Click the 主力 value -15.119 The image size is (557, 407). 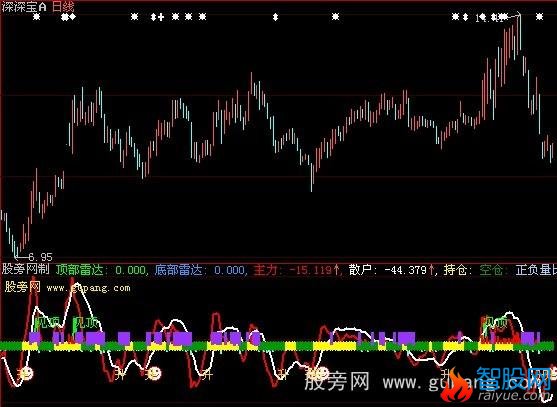tap(310, 270)
